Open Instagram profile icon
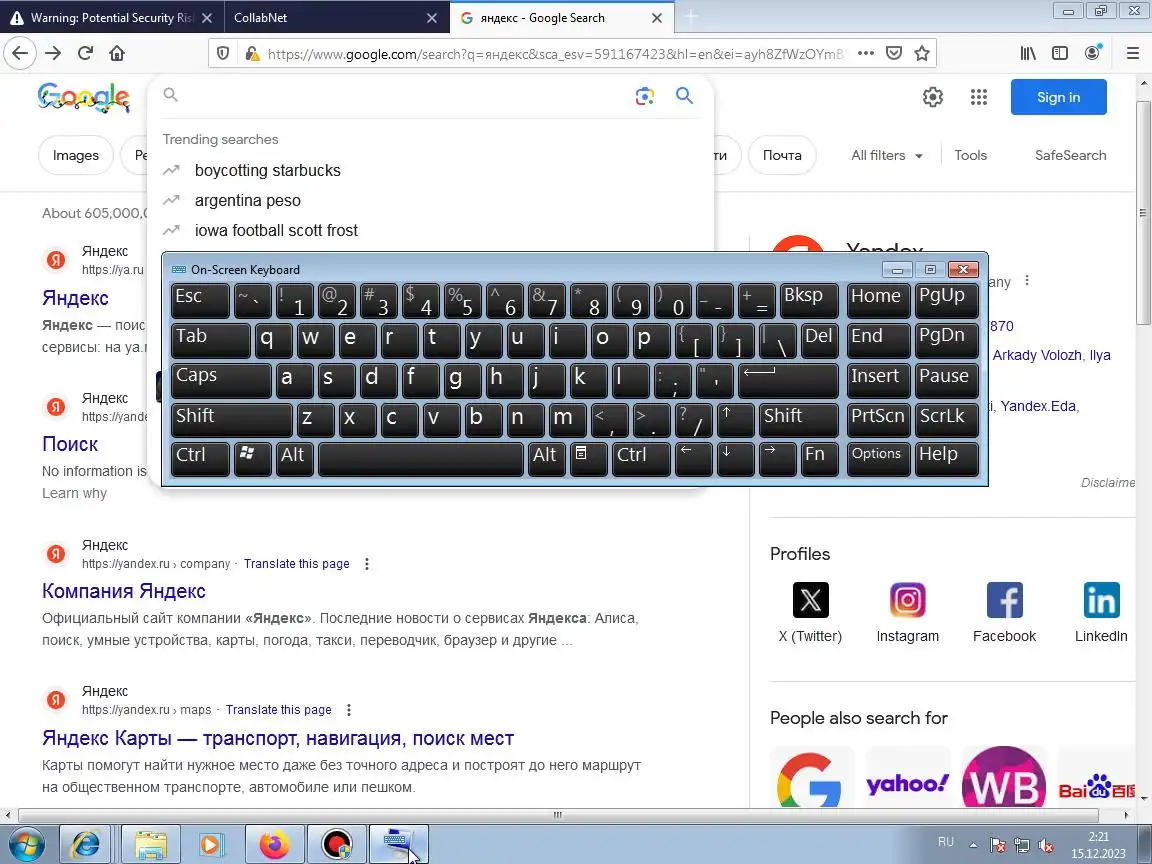Image resolution: width=1152 pixels, height=864 pixels. pos(907,600)
